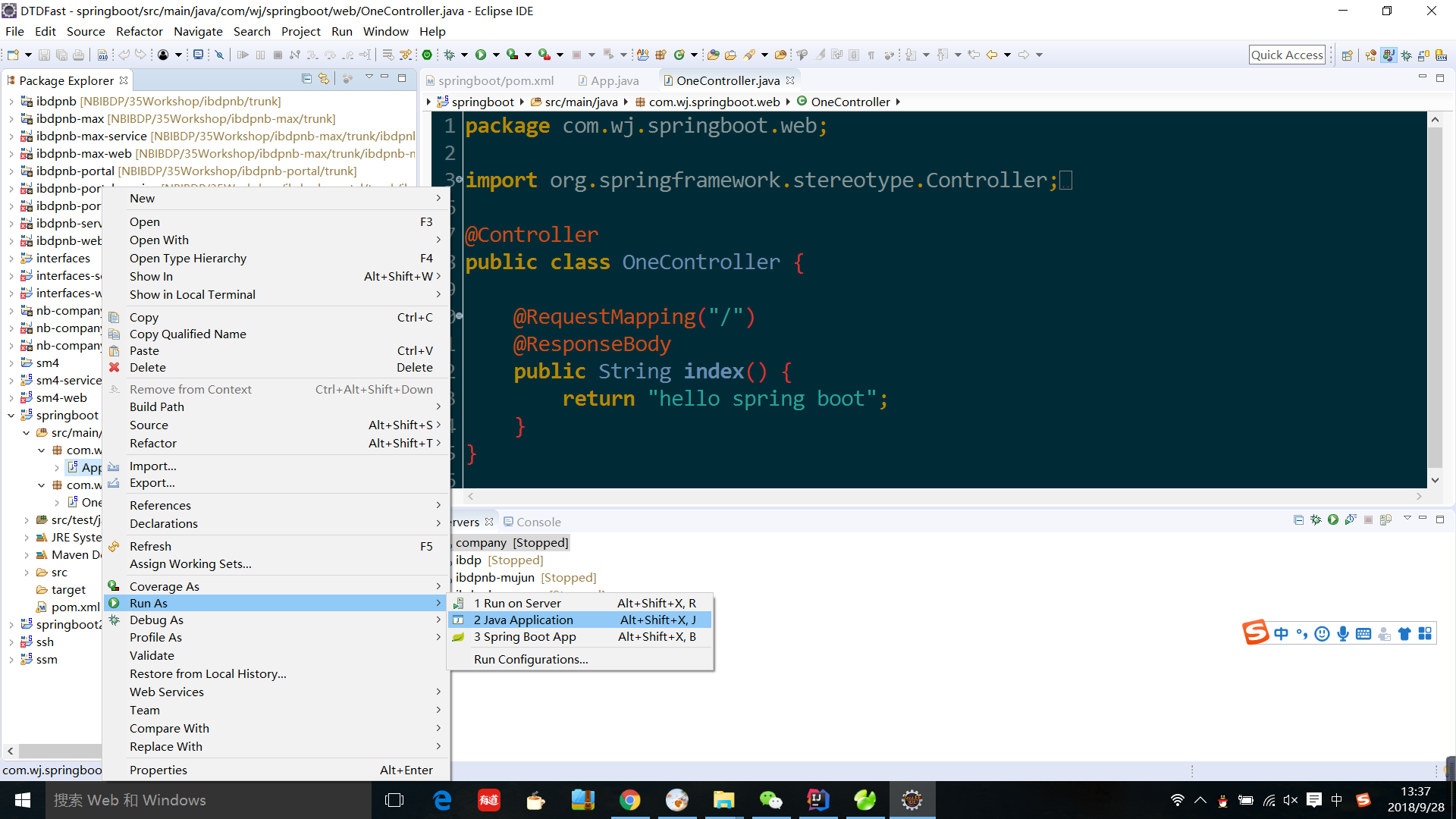
Task: Open the Run dropdown arrow
Action: click(x=496, y=55)
